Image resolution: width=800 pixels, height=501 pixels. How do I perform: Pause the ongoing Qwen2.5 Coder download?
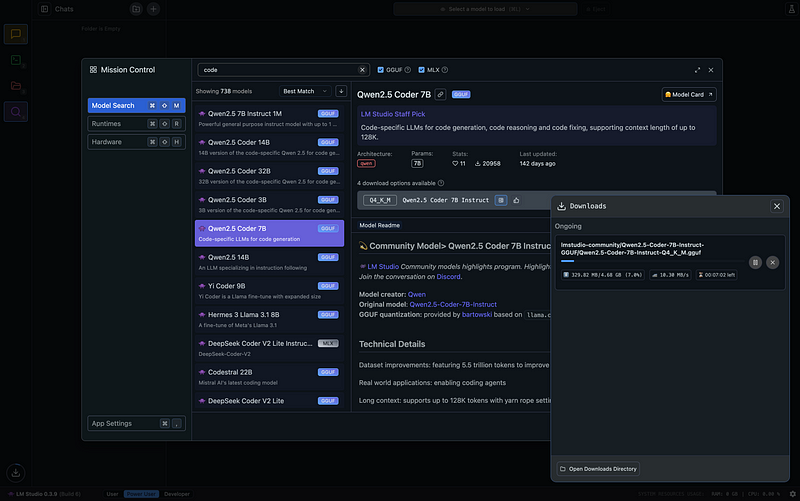pos(755,262)
